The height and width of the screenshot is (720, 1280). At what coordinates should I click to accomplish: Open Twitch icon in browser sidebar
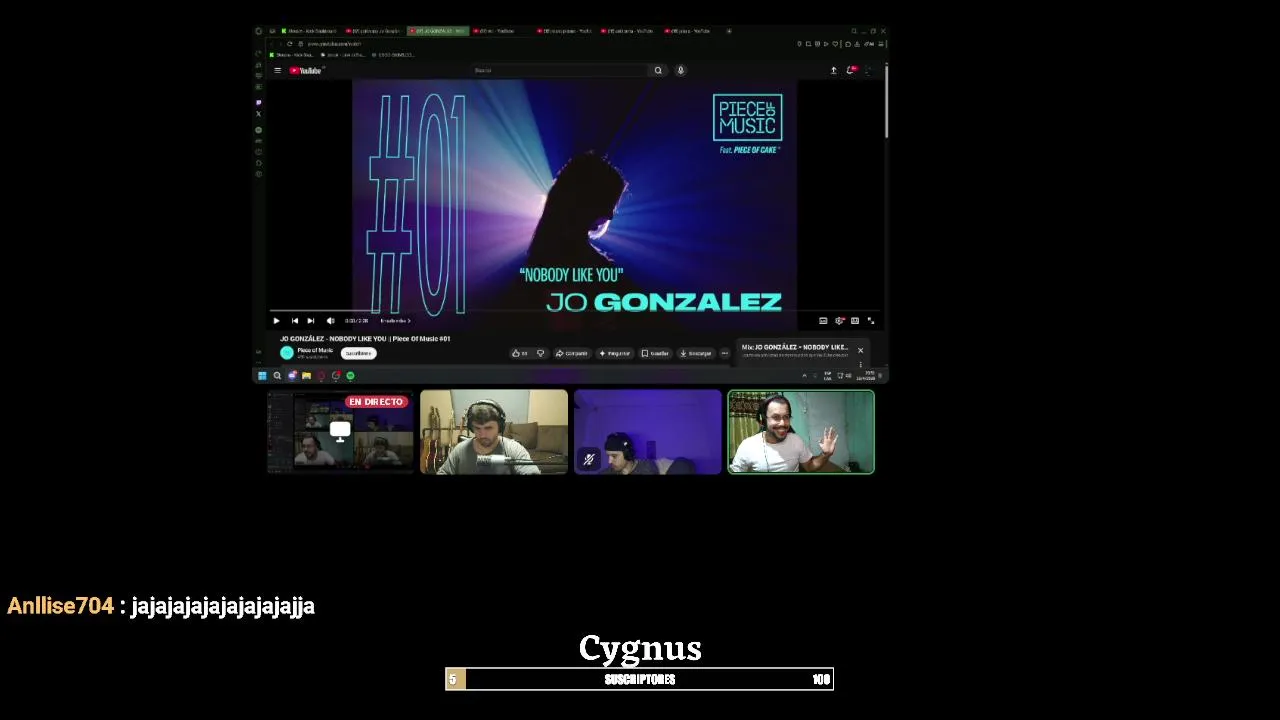(x=258, y=102)
